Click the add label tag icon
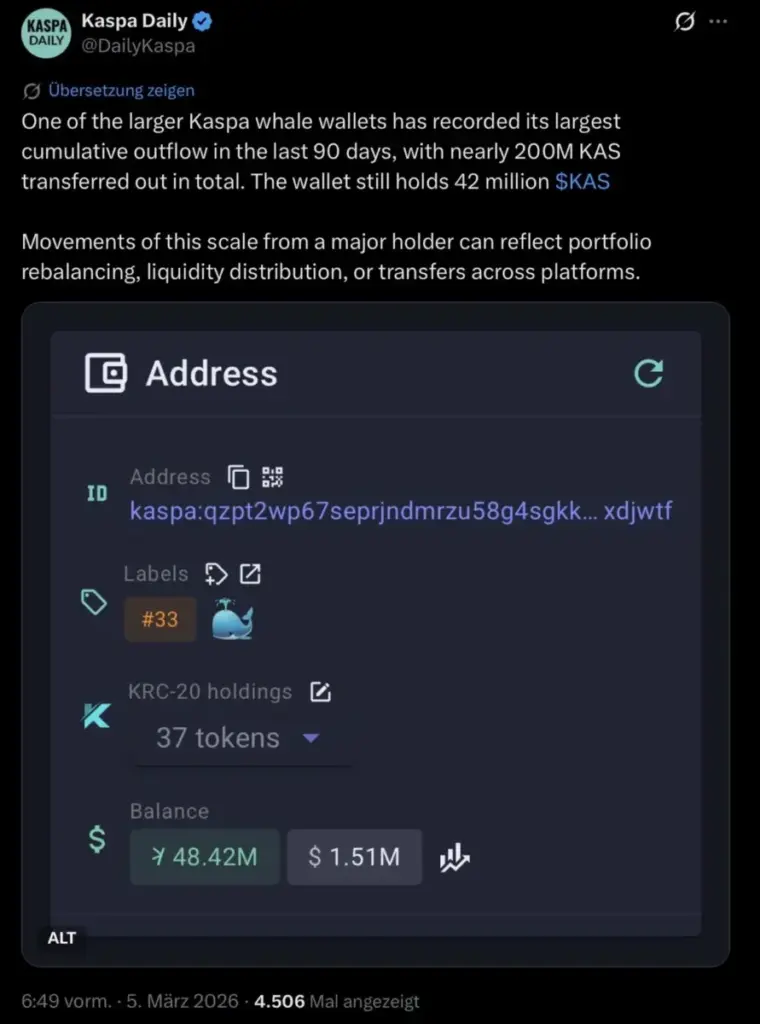The width and height of the screenshot is (760, 1024). tap(216, 574)
